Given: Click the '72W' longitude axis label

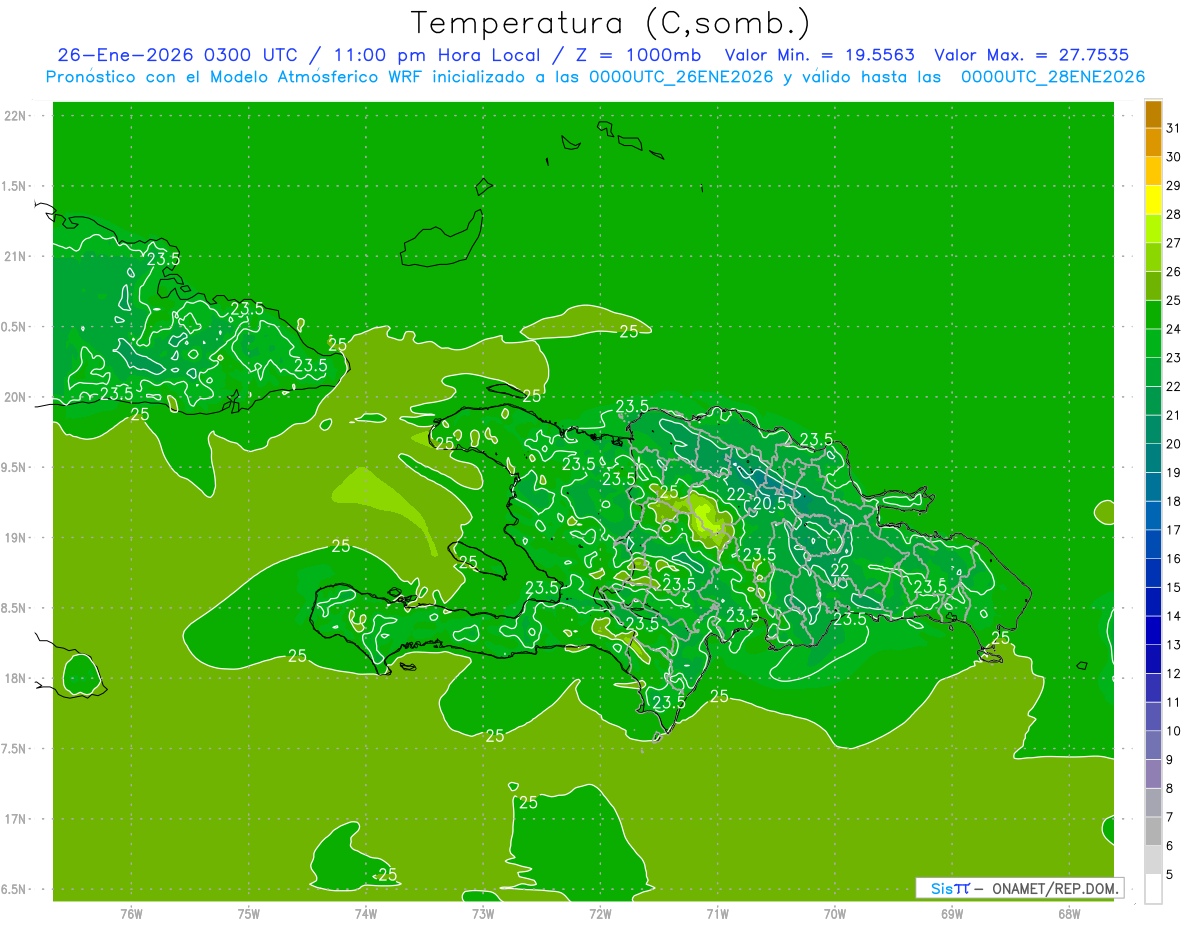Looking at the screenshot, I should tap(600, 914).
